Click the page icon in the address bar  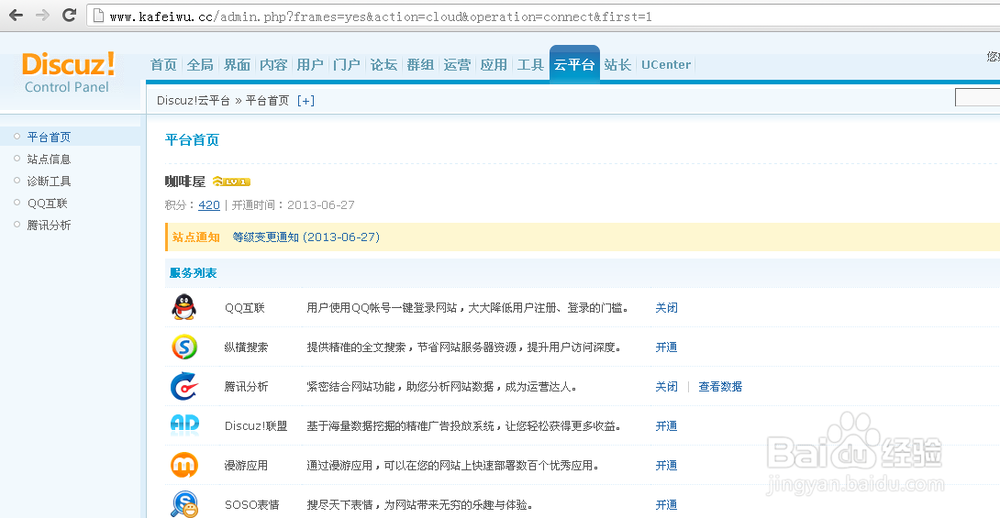pos(99,16)
